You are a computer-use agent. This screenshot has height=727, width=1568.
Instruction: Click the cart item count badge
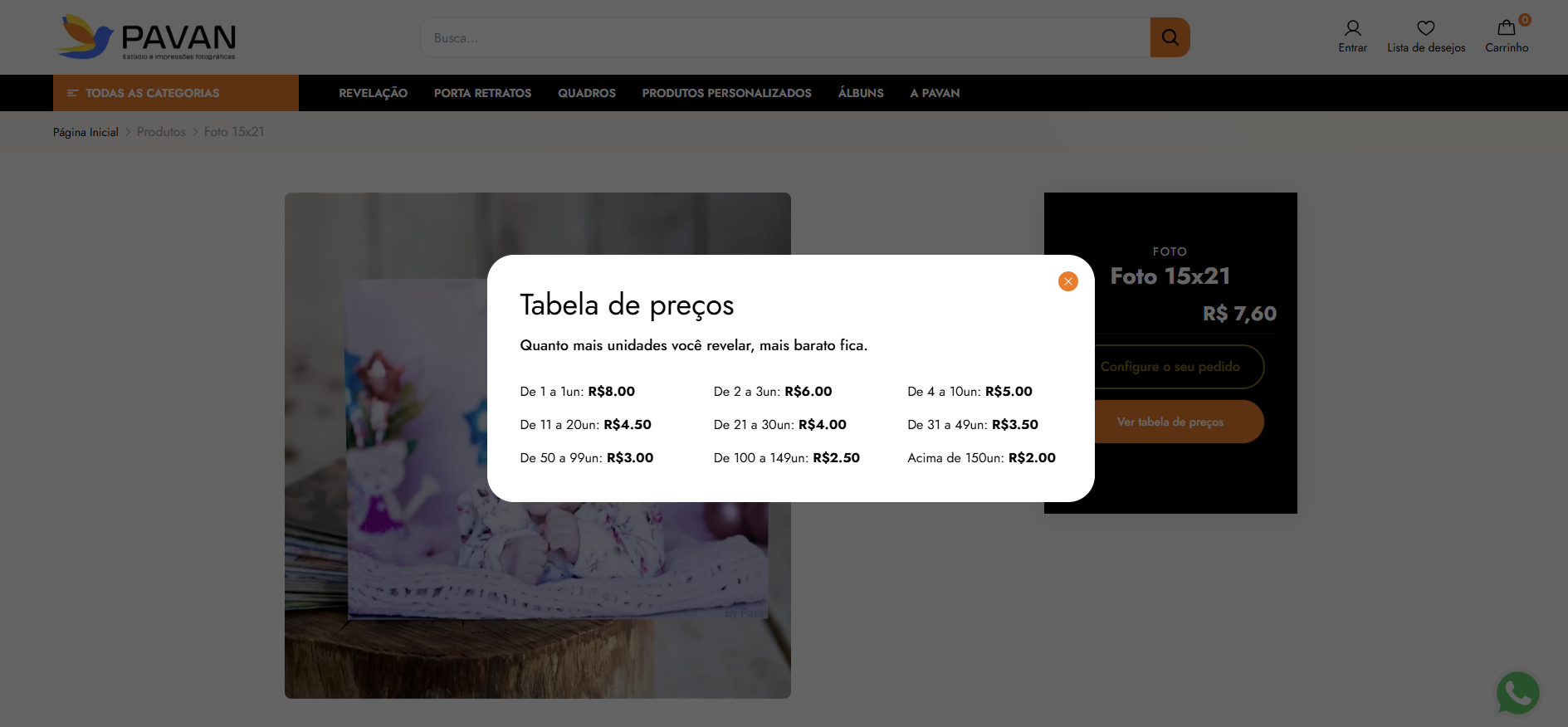pos(1524,20)
